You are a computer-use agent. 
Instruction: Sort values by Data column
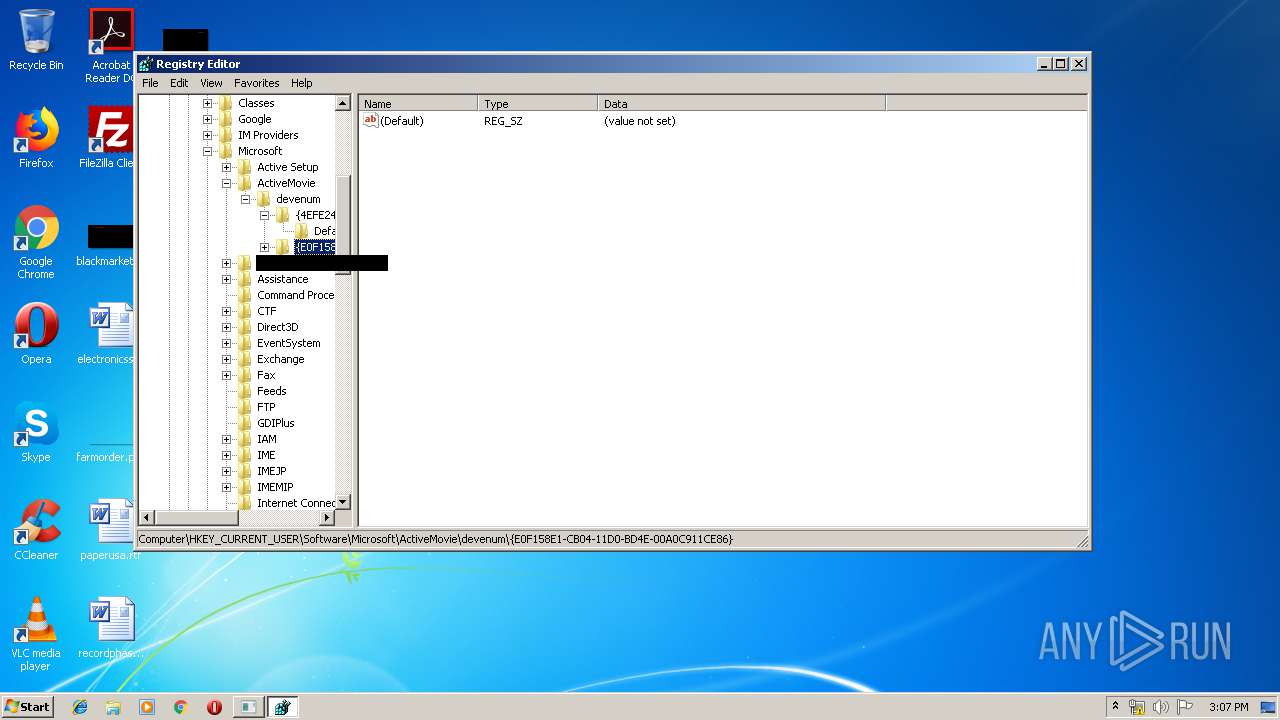pos(742,103)
